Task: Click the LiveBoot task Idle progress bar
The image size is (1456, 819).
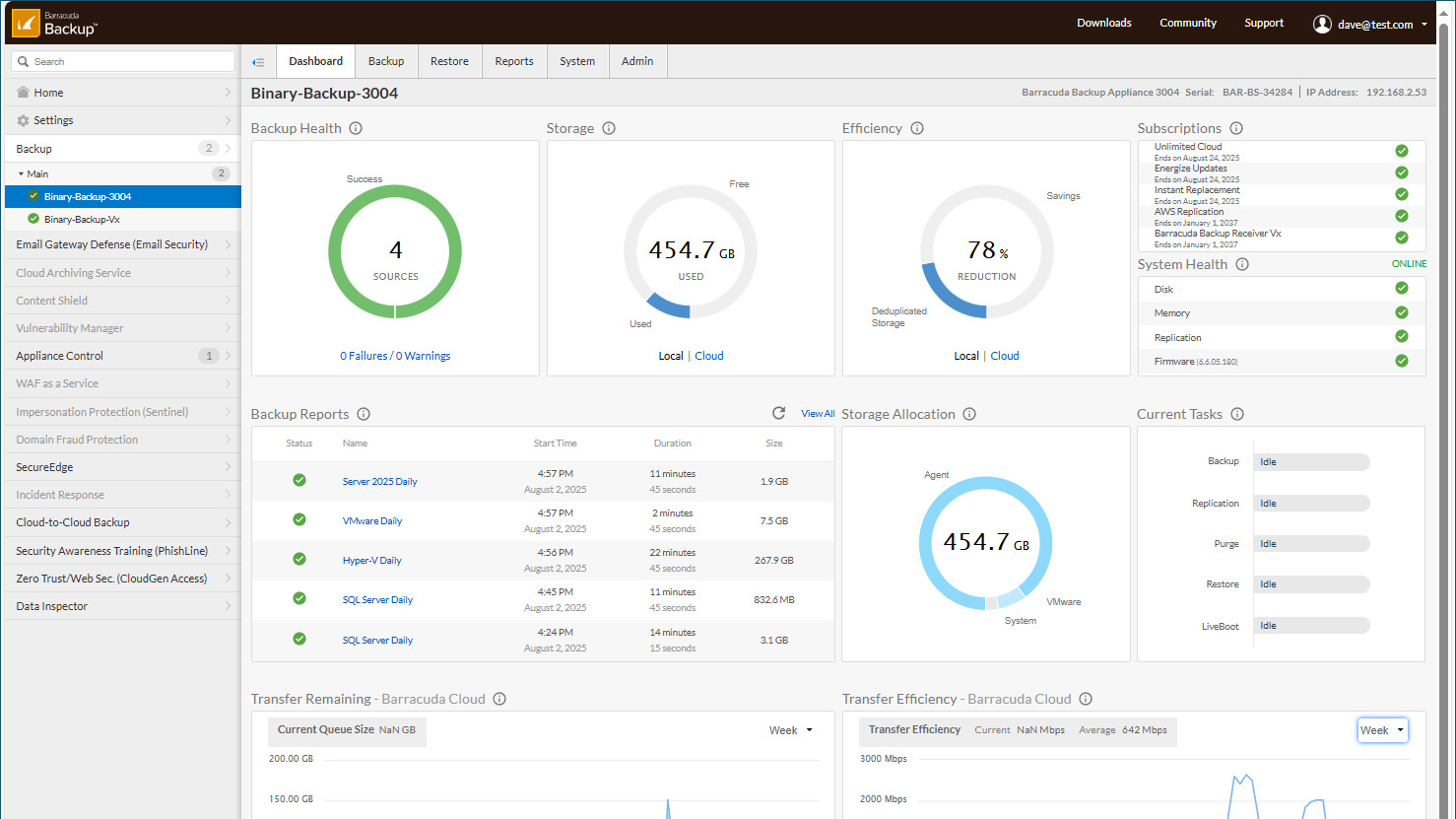Action: (x=1311, y=626)
